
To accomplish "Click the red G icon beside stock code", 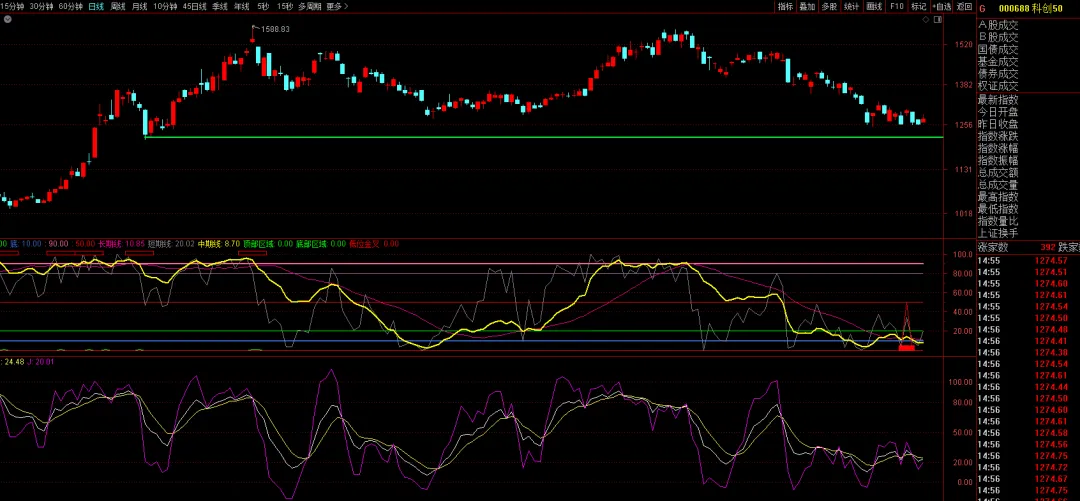I will coord(982,7).
